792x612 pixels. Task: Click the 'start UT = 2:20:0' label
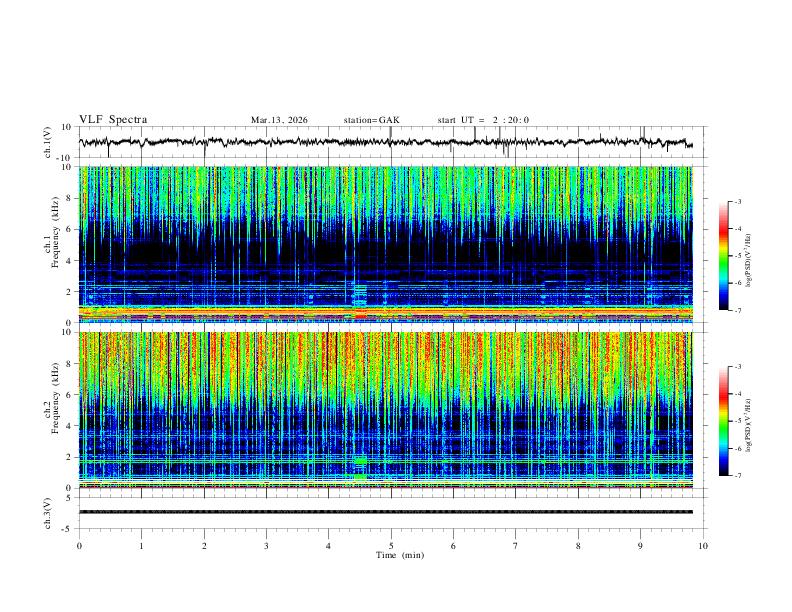coord(483,120)
